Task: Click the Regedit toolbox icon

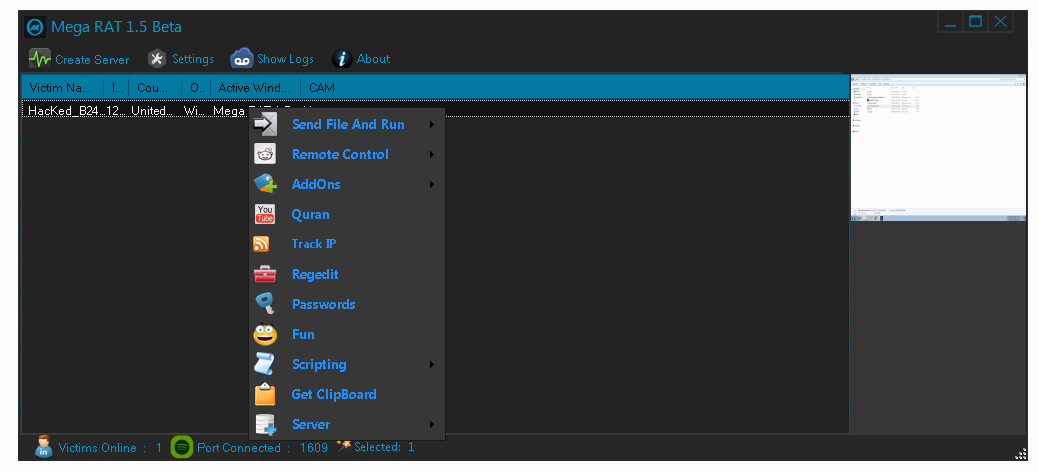Action: coord(265,274)
